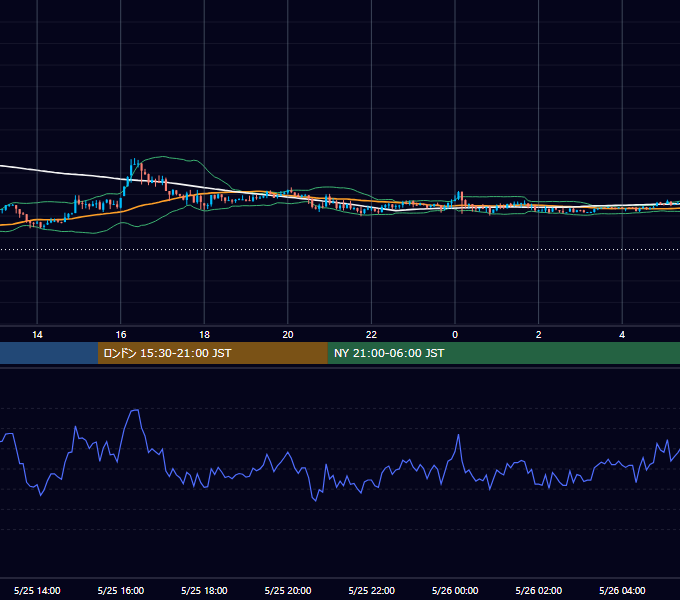This screenshot has width=680, height=600.
Task: Click the oscillator peak near 16:00
Action: (x=135, y=410)
